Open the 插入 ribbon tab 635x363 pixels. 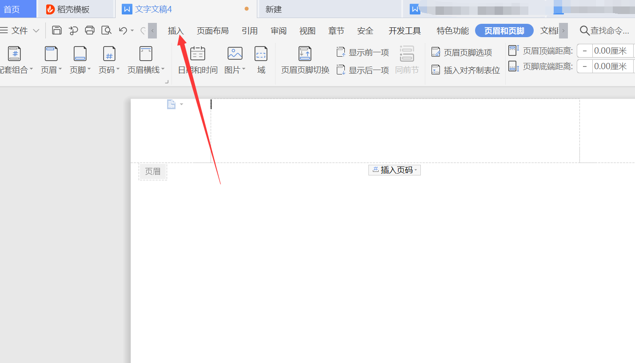pos(176,30)
